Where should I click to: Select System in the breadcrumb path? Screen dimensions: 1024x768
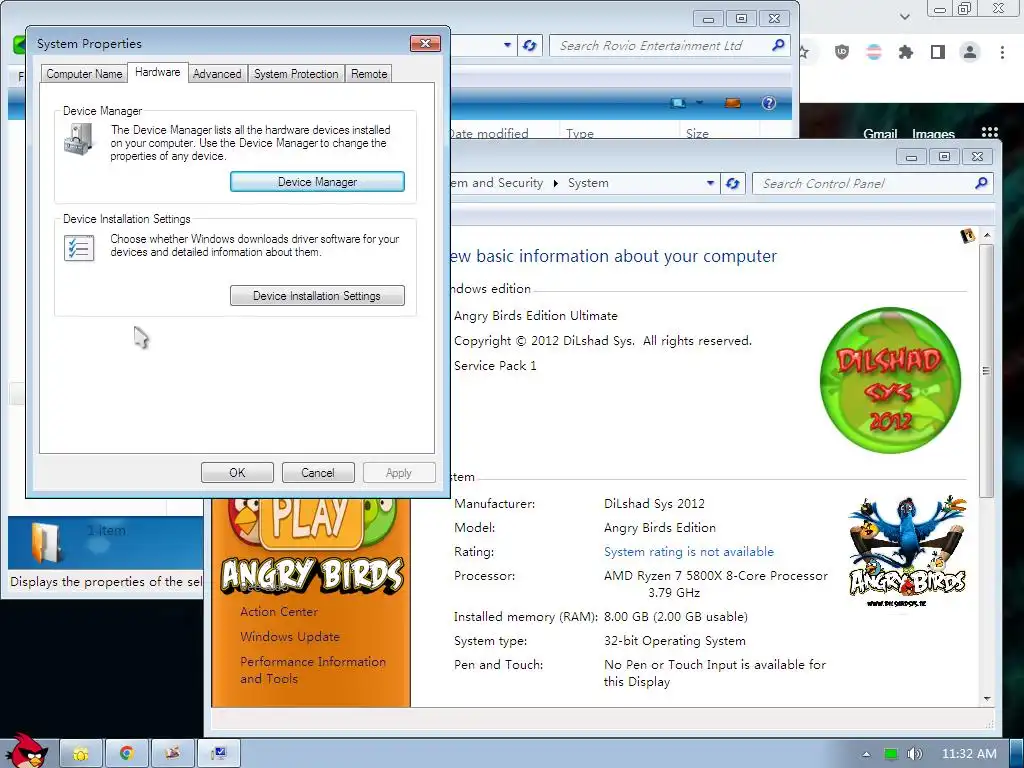(x=588, y=183)
